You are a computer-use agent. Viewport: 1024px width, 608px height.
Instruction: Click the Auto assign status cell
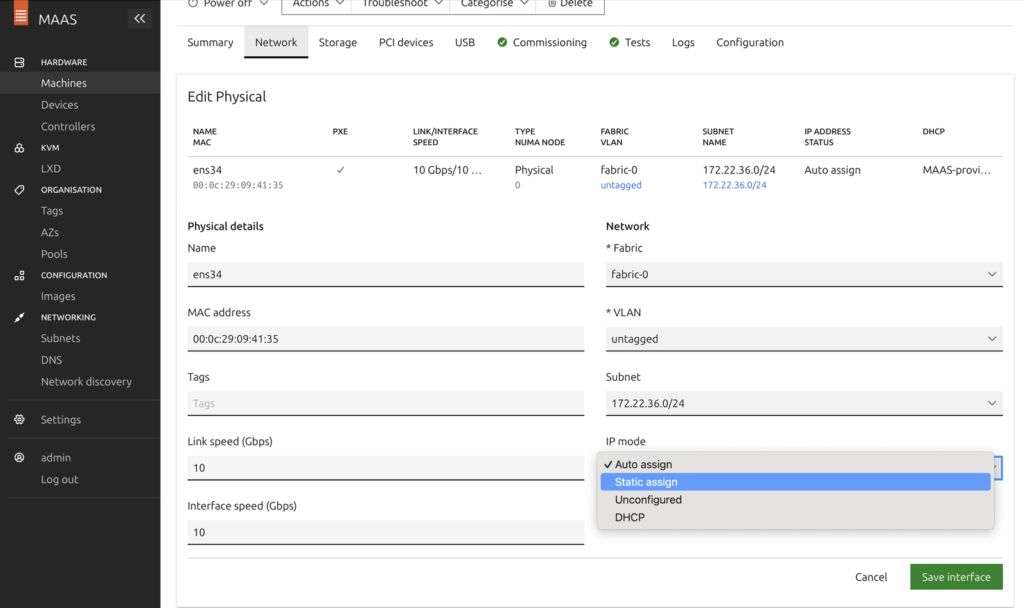coord(833,170)
